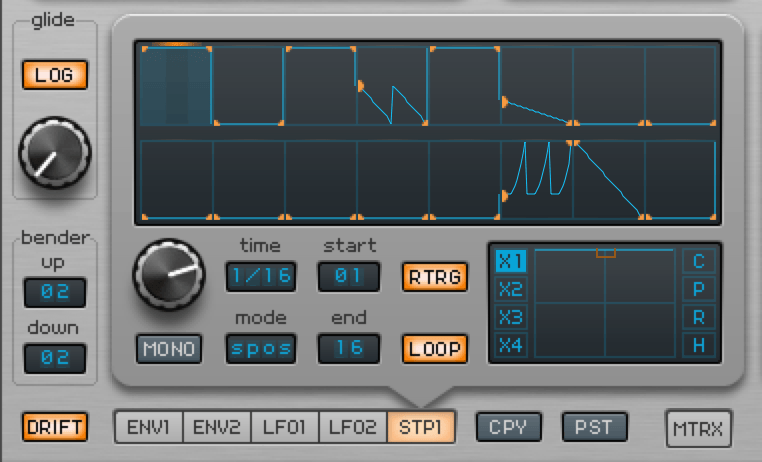Toggle the MONO button
This screenshot has width=762, height=462.
169,349
